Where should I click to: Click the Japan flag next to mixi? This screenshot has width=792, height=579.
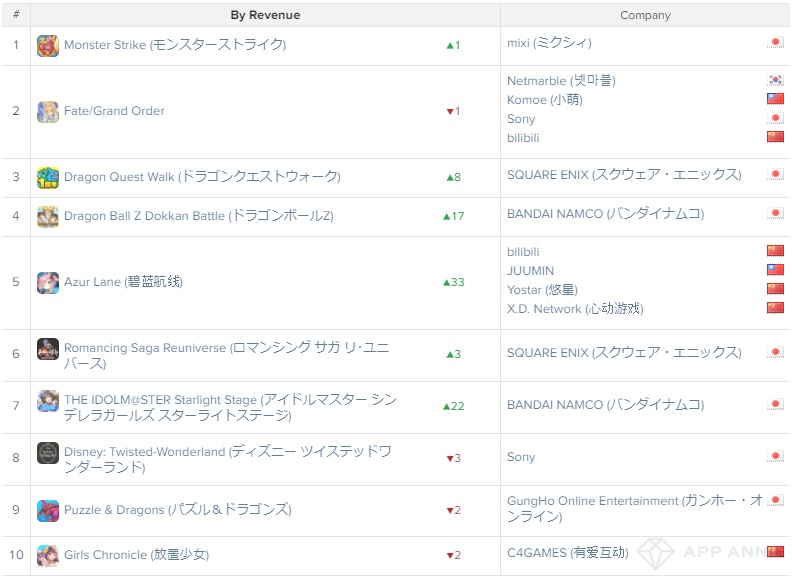click(x=775, y=42)
